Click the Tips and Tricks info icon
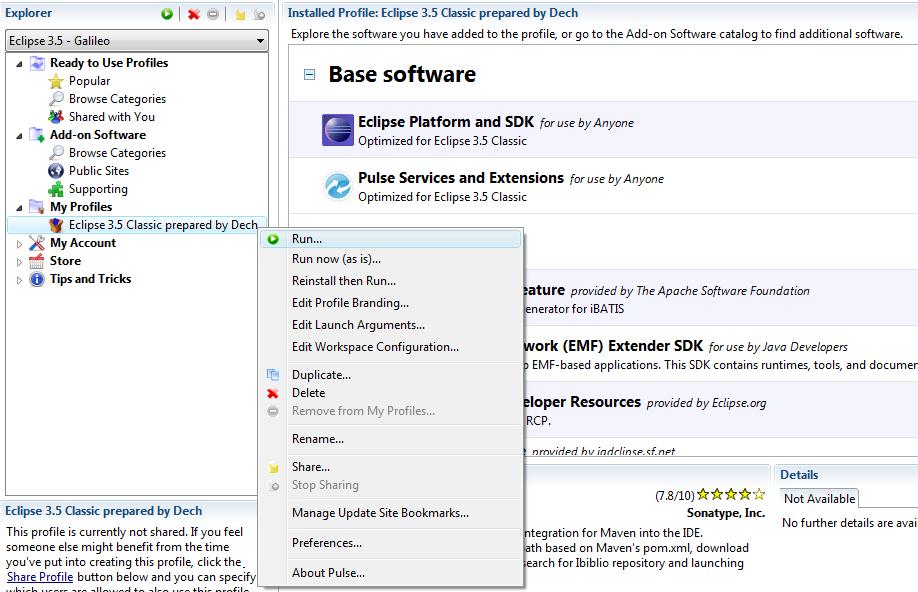Image resolution: width=918 pixels, height=592 pixels. (36, 279)
